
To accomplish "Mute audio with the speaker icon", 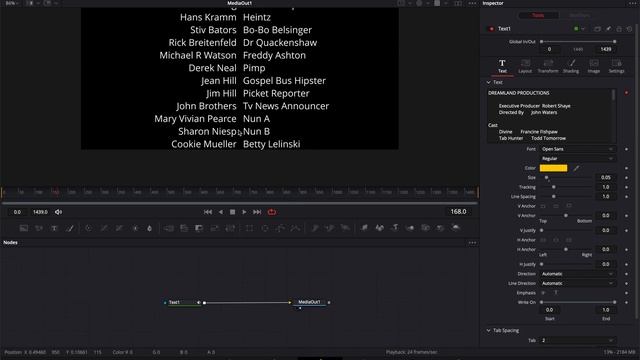I will point(58,212).
